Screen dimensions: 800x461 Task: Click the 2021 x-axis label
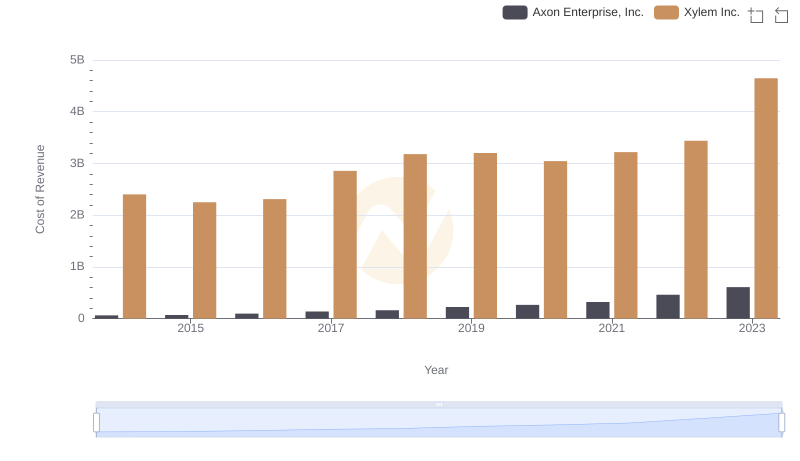click(x=611, y=328)
